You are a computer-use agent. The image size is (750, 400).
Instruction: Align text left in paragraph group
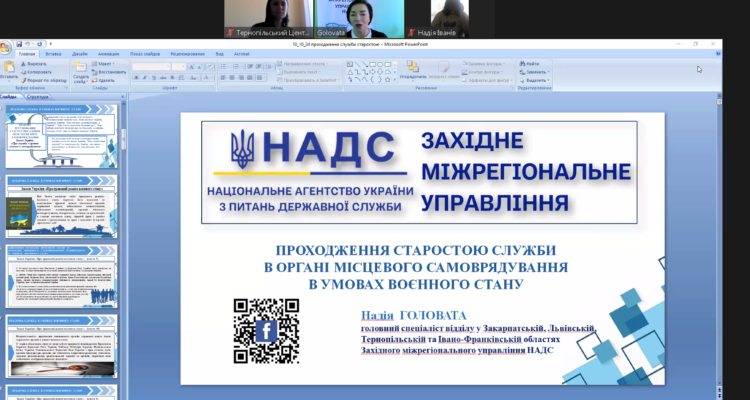coord(223,78)
